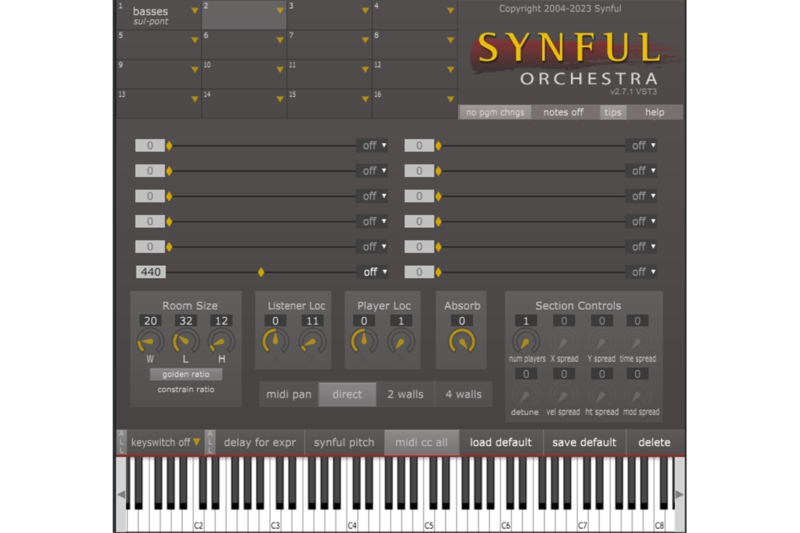
Task: Click the Absorb knob
Action: tap(461, 342)
